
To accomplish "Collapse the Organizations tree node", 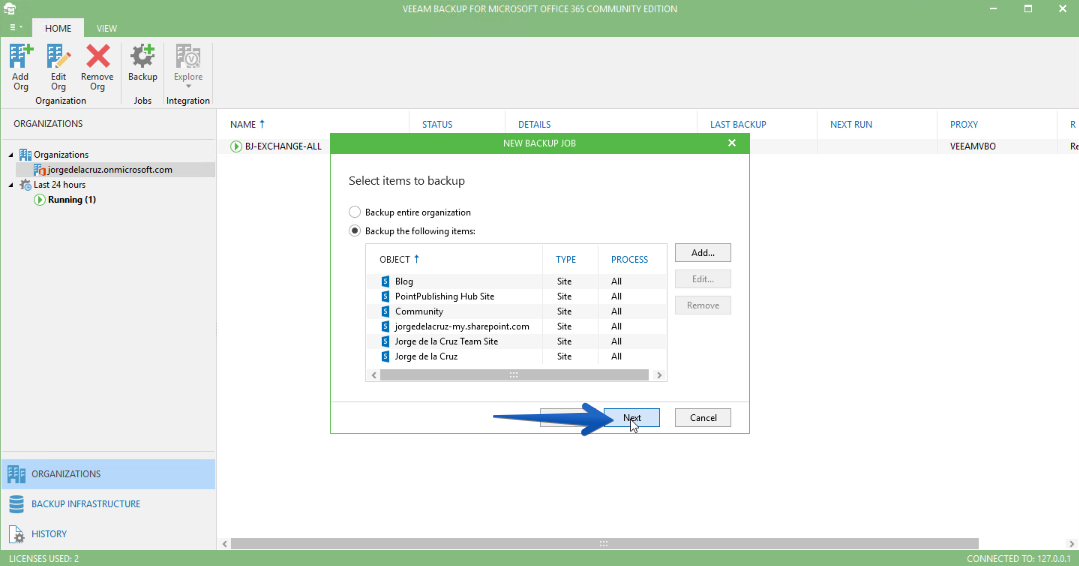I will tap(11, 155).
